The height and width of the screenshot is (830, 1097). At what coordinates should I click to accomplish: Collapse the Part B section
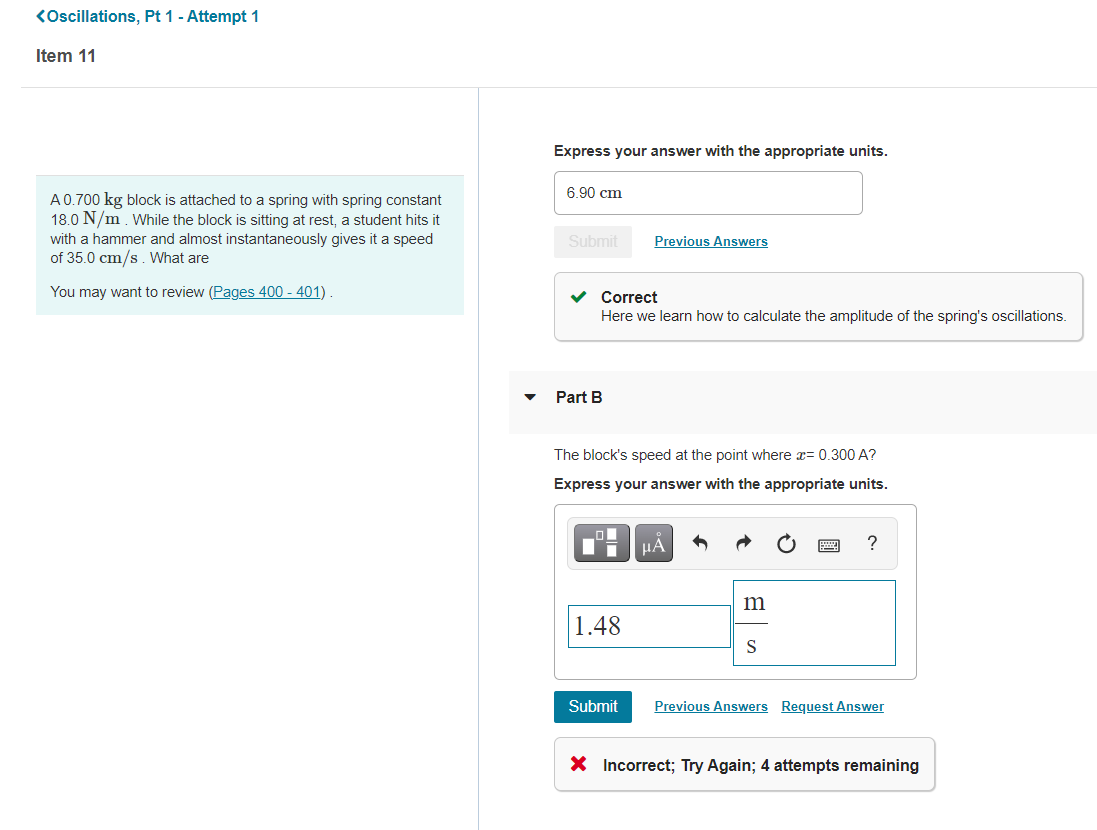[529, 397]
